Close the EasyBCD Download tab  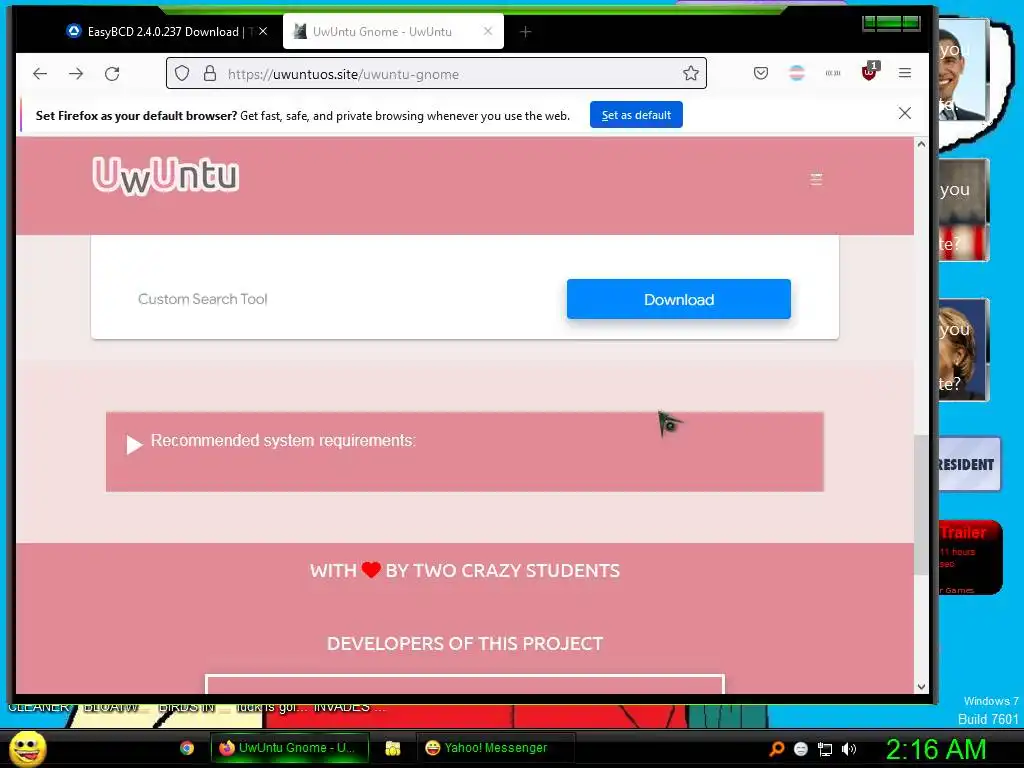tap(263, 31)
